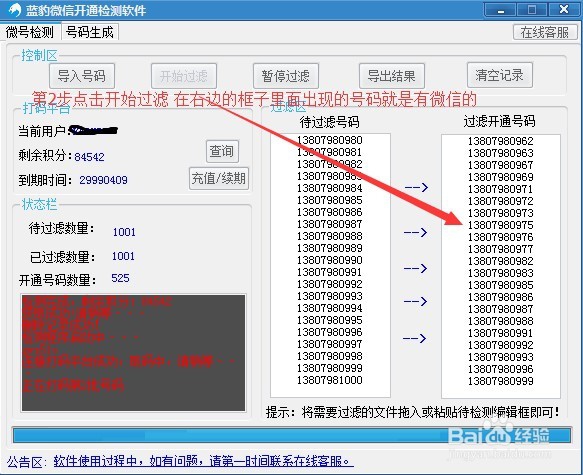Select number 13807980995 in pending list
This screenshot has height=475, width=583.
[x=330, y=320]
